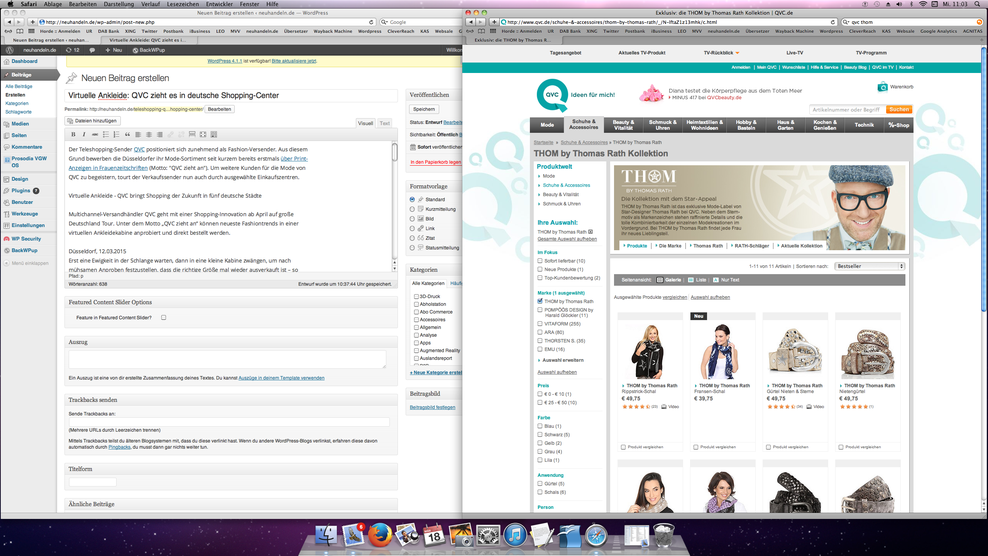Check Sofort lieferbar (10) filter
Image resolution: width=988 pixels, height=556 pixels.
pyautogui.click(x=540, y=260)
